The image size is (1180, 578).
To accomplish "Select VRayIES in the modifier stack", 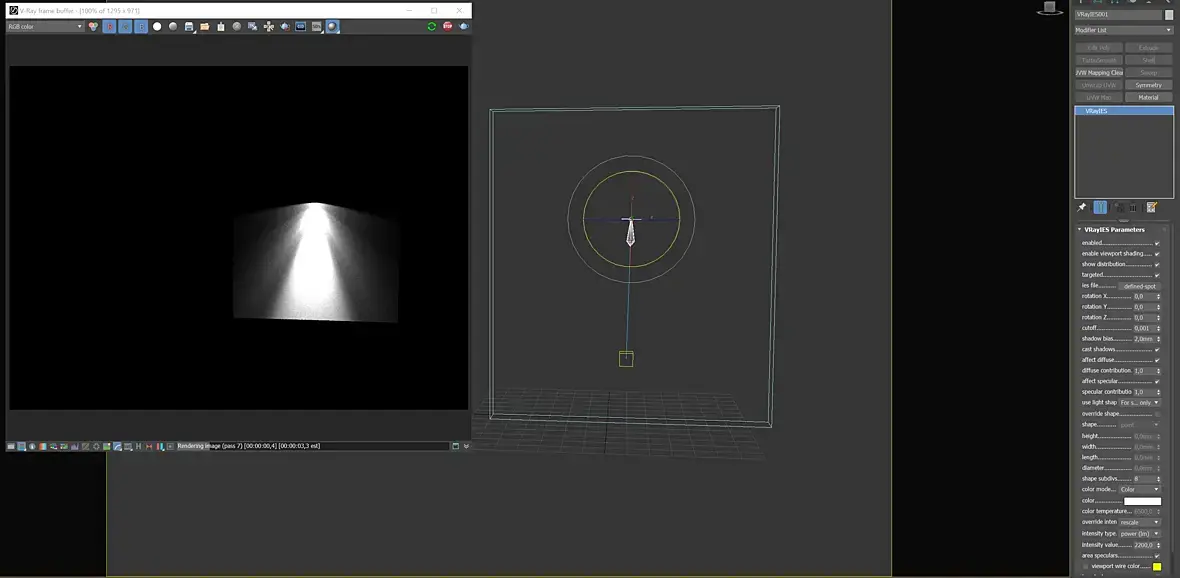I will 1124,111.
